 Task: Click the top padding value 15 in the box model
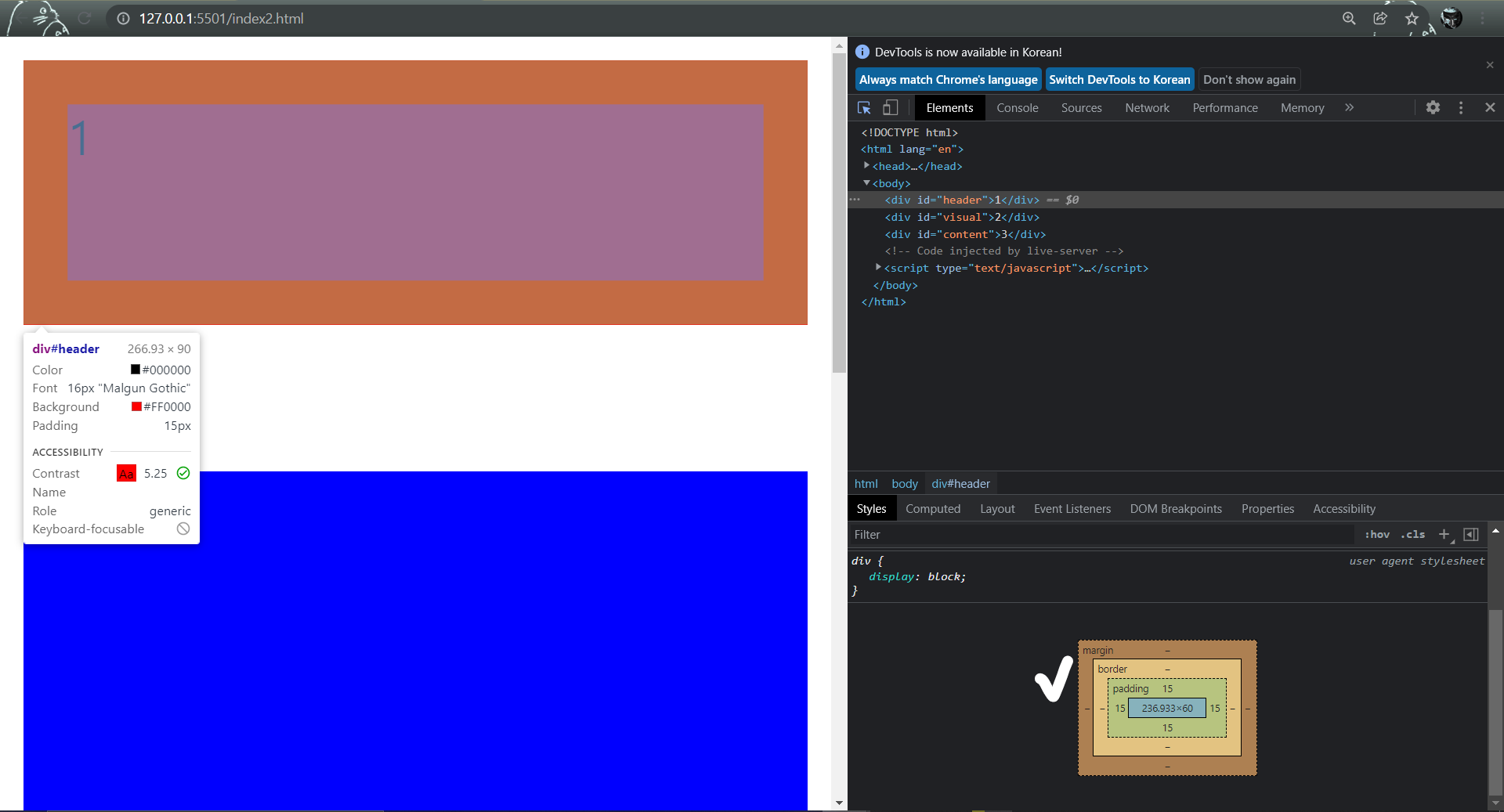[1167, 688]
